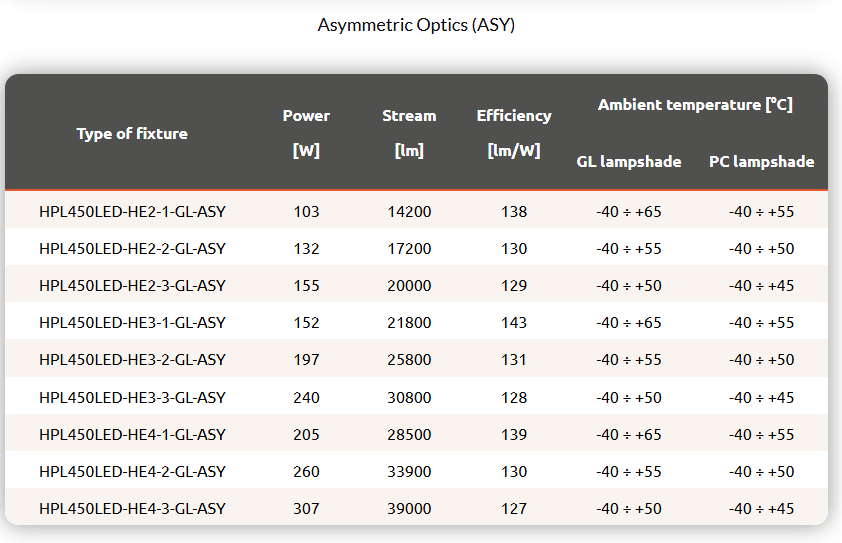Screen dimensions: 842x543
Task: Select the Power [W] column header
Action: point(306,133)
